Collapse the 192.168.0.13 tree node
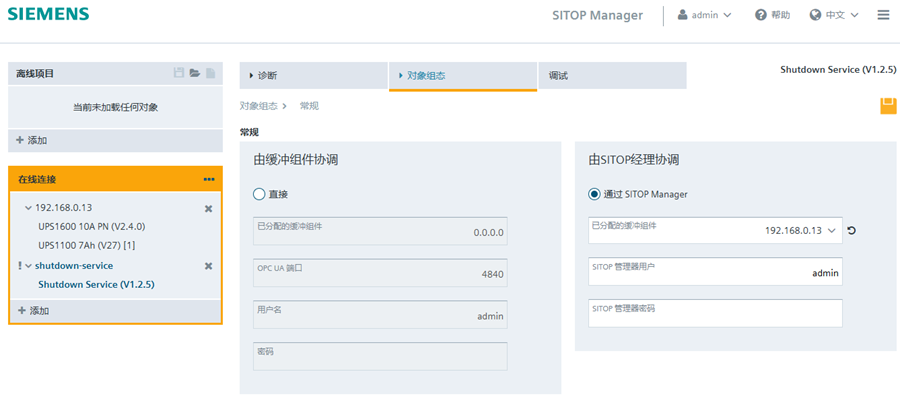The width and height of the screenshot is (900, 409). [x=28, y=208]
